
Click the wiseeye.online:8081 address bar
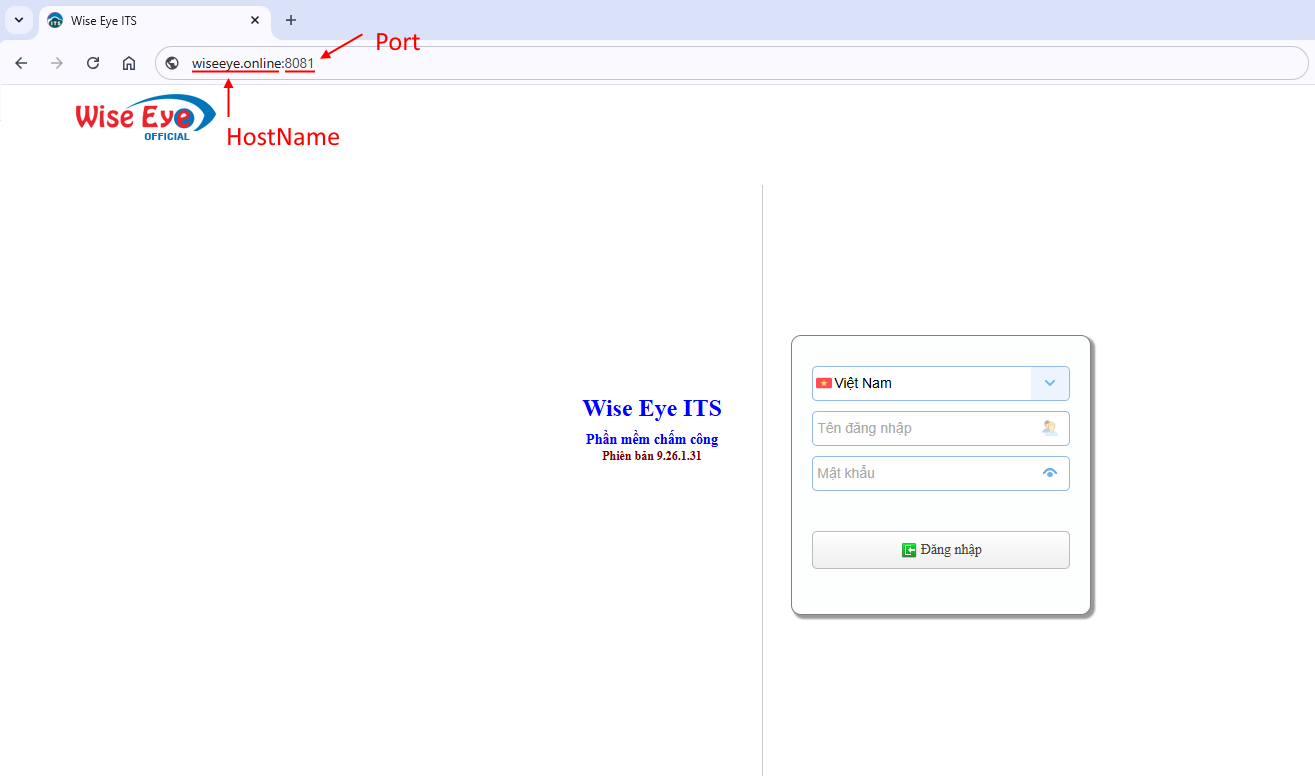(x=700, y=63)
